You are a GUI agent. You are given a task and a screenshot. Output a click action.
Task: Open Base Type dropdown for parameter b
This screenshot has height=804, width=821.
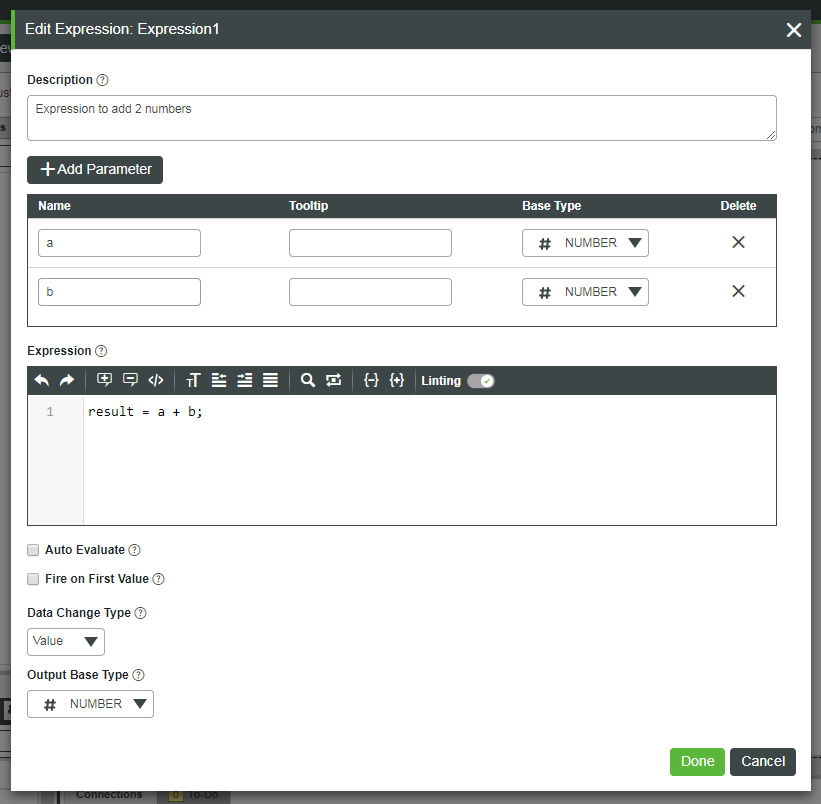tap(585, 292)
